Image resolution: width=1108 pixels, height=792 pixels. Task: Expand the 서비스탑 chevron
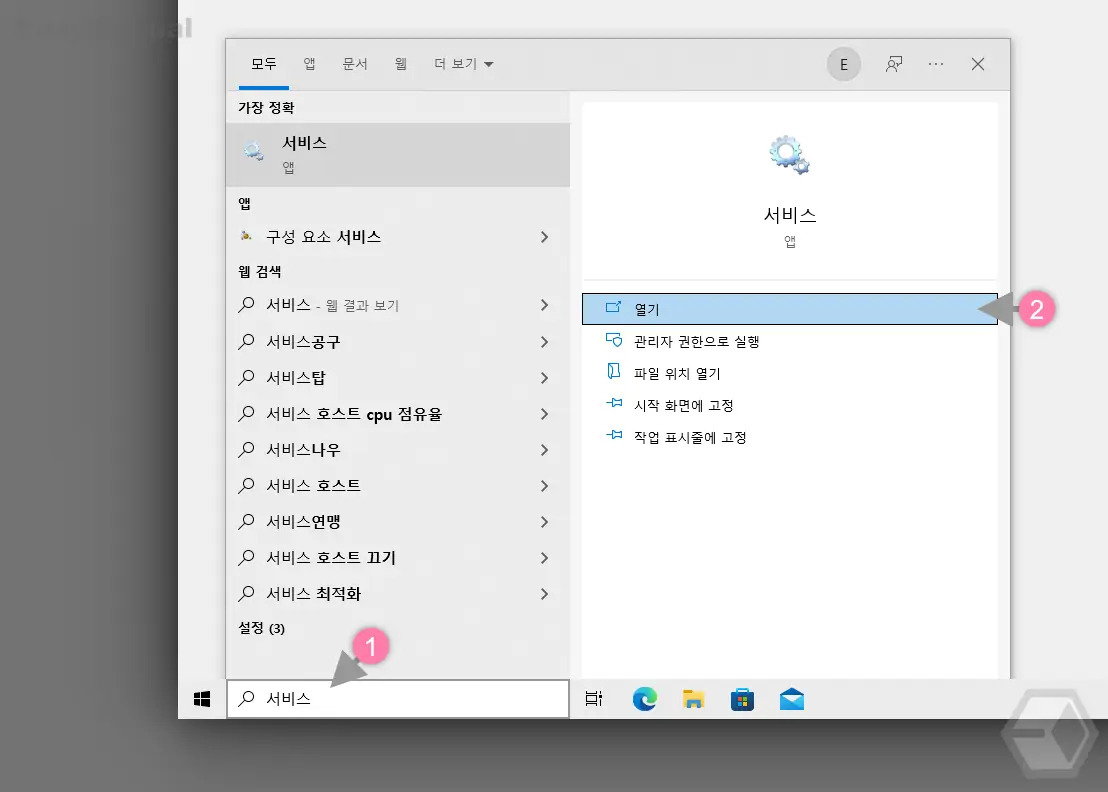pyautogui.click(x=544, y=378)
